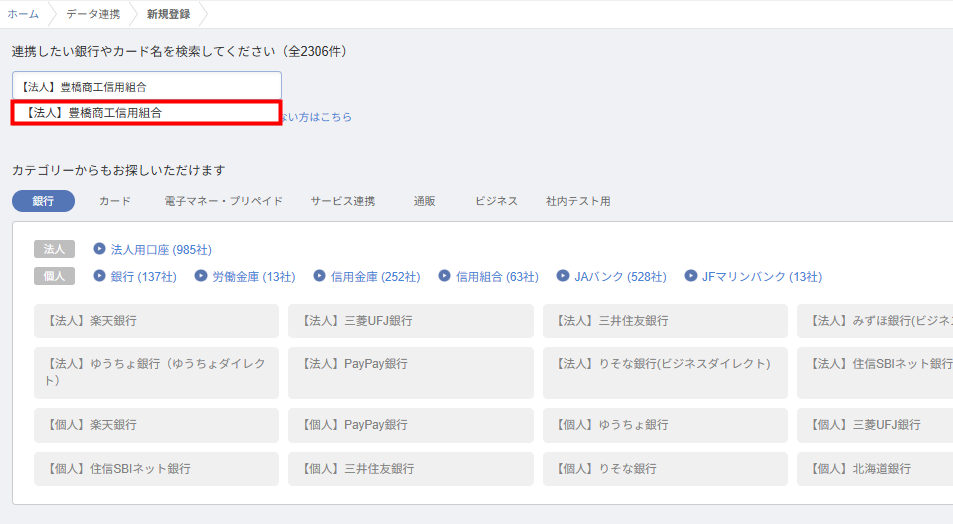Click the arrow icon beside 労働金庫
The width and height of the screenshot is (953, 524).
[x=201, y=275]
